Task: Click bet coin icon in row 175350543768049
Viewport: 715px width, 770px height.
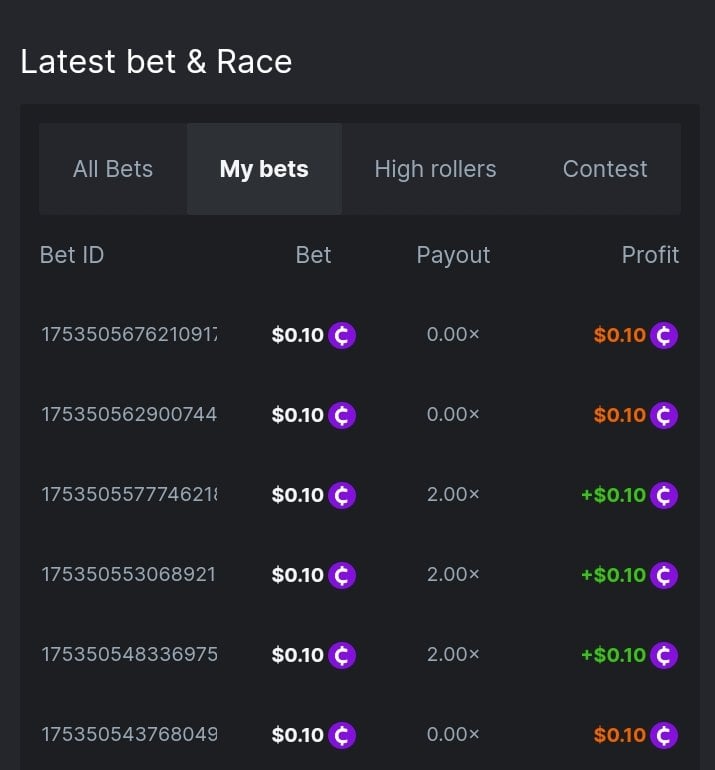Action: tap(342, 735)
